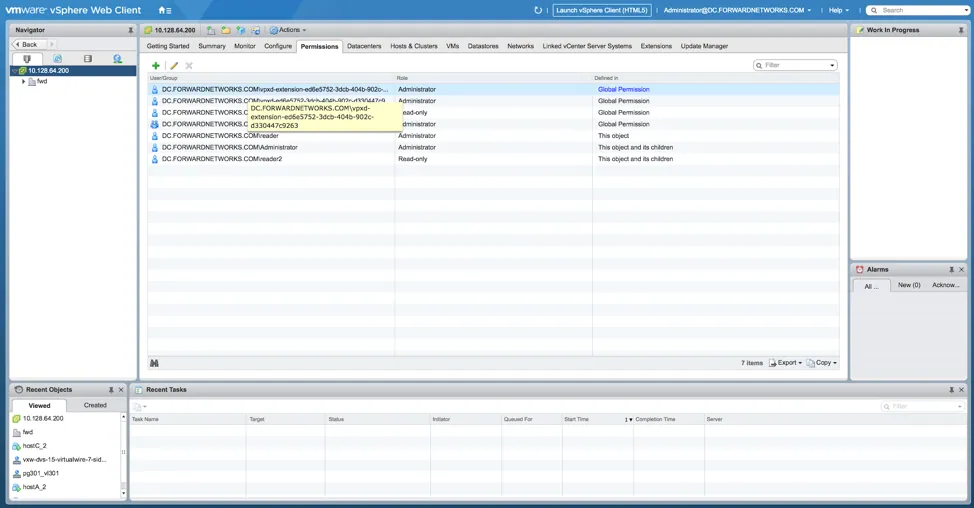Open the Datacenters tab
Screen dimensions: 974x508
364,46
